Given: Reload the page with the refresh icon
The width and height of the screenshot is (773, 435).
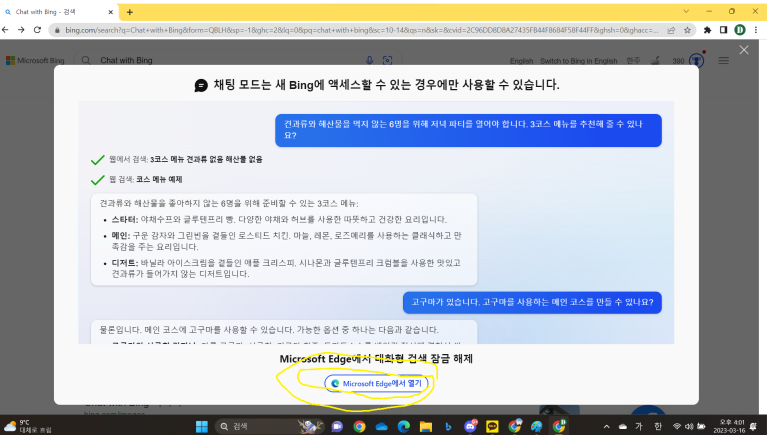Looking at the screenshot, I should (37, 30).
